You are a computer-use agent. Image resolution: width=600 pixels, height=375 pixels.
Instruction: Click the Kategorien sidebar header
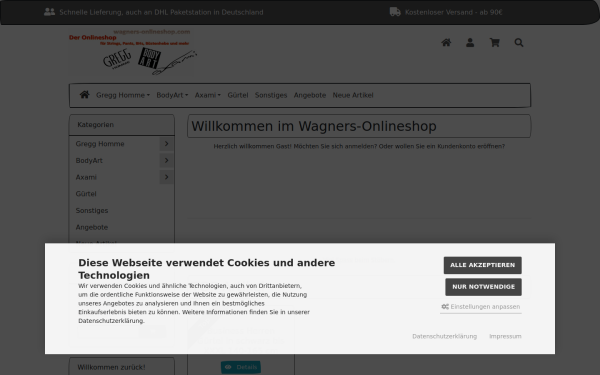(122, 125)
